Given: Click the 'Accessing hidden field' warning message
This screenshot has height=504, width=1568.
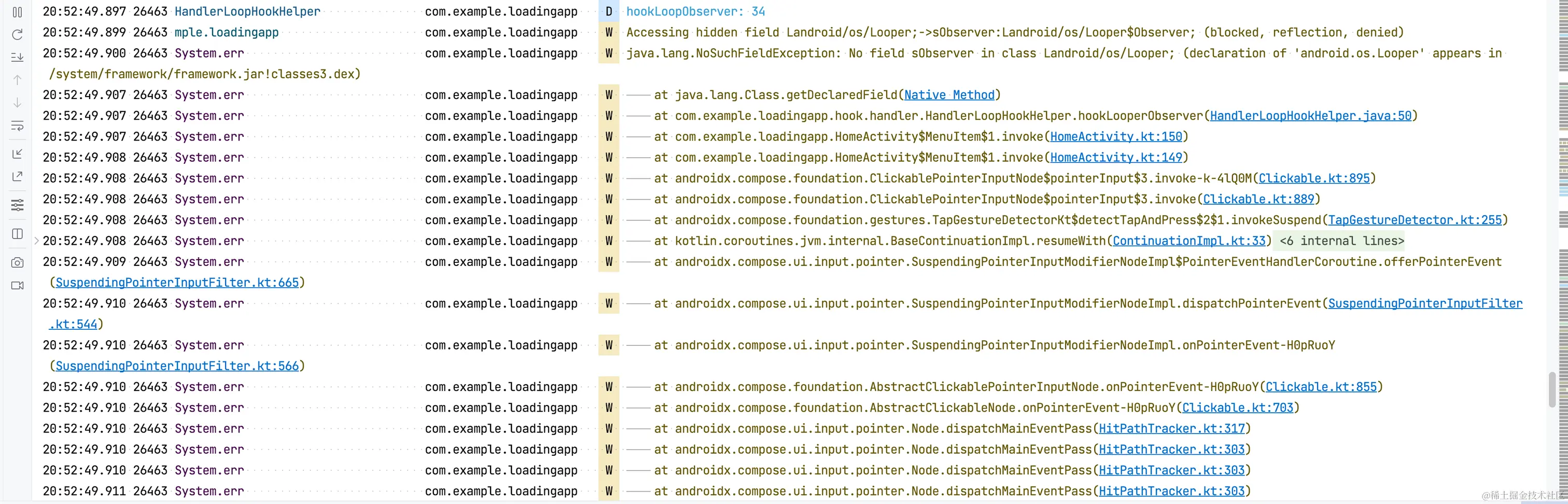Looking at the screenshot, I should (1015, 32).
